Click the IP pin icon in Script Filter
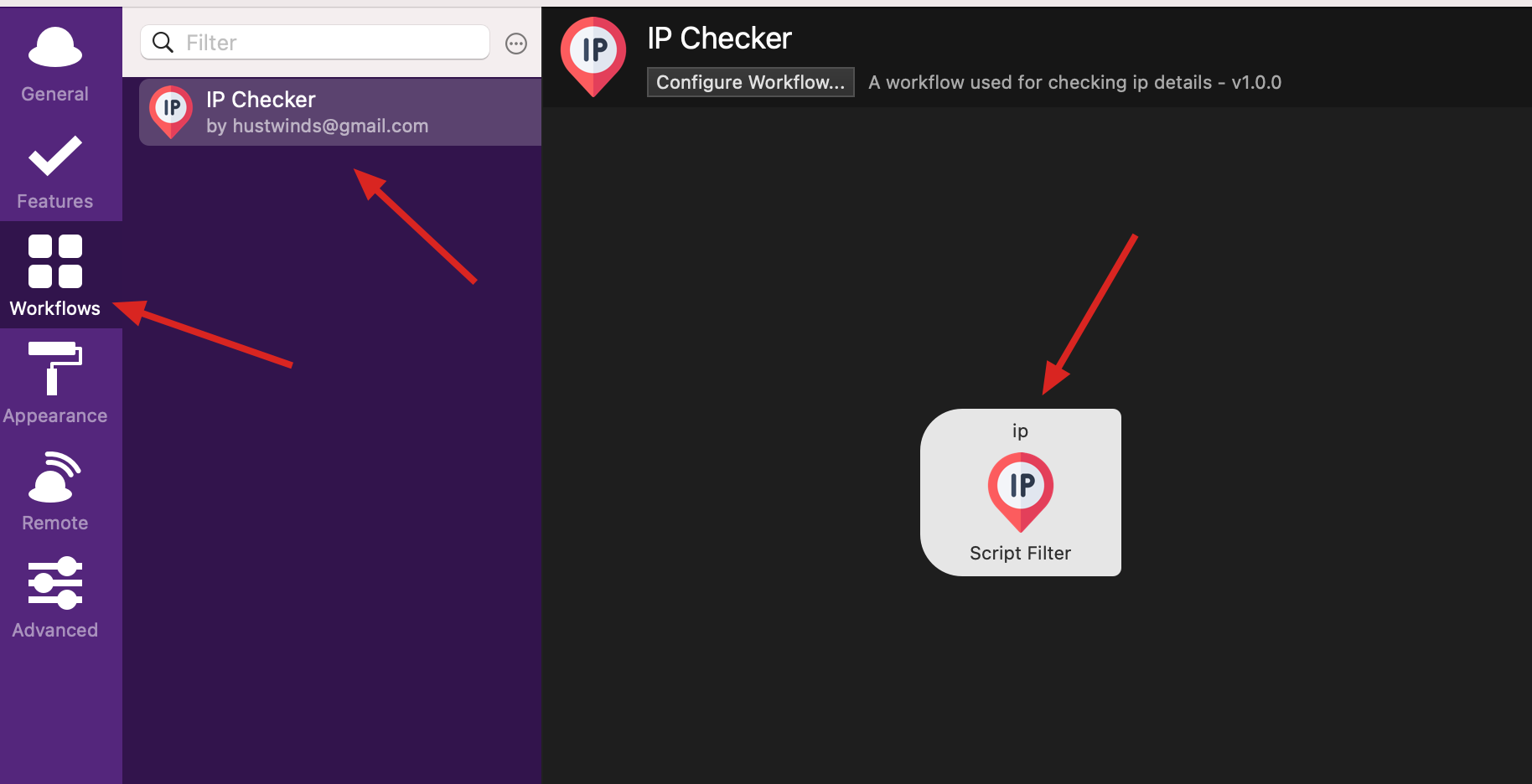 point(1021,492)
